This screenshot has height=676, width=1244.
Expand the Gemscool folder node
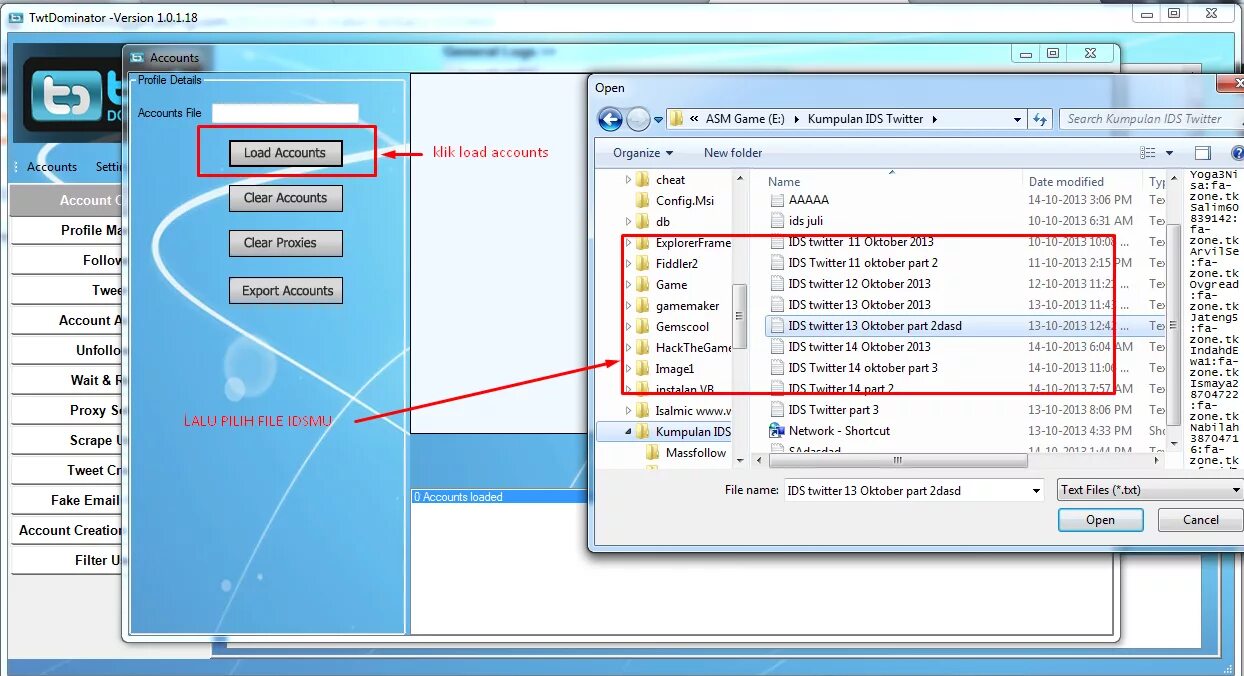click(628, 327)
